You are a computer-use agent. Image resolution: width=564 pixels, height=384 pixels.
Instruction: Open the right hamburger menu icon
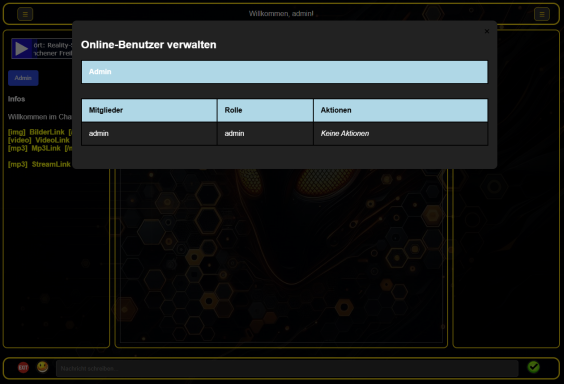(x=542, y=14)
